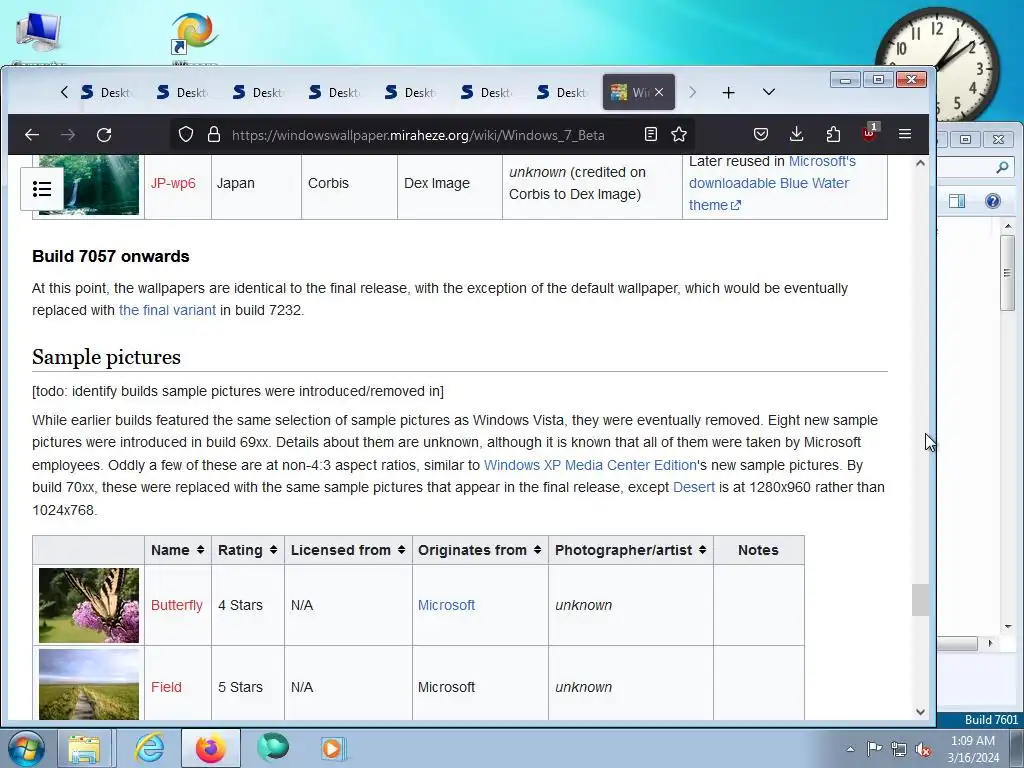
Task: Open Windows XP Media Center Edition link
Action: tap(590, 465)
